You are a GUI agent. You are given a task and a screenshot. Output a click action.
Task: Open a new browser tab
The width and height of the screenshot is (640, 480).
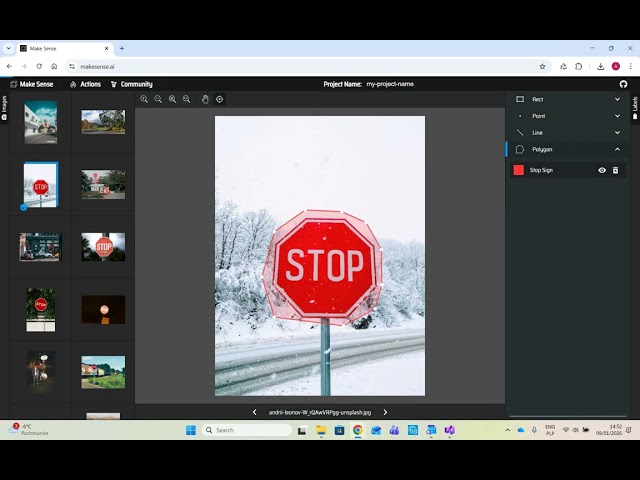[122, 48]
